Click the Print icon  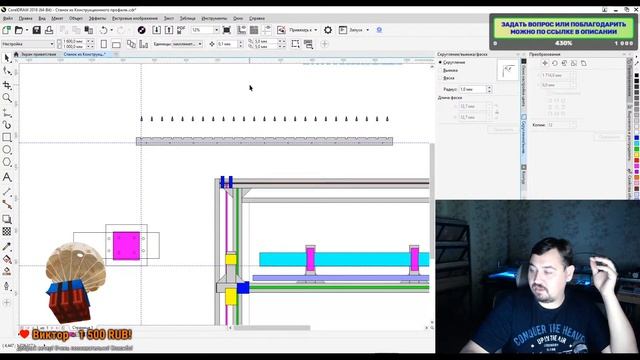(x=49, y=30)
